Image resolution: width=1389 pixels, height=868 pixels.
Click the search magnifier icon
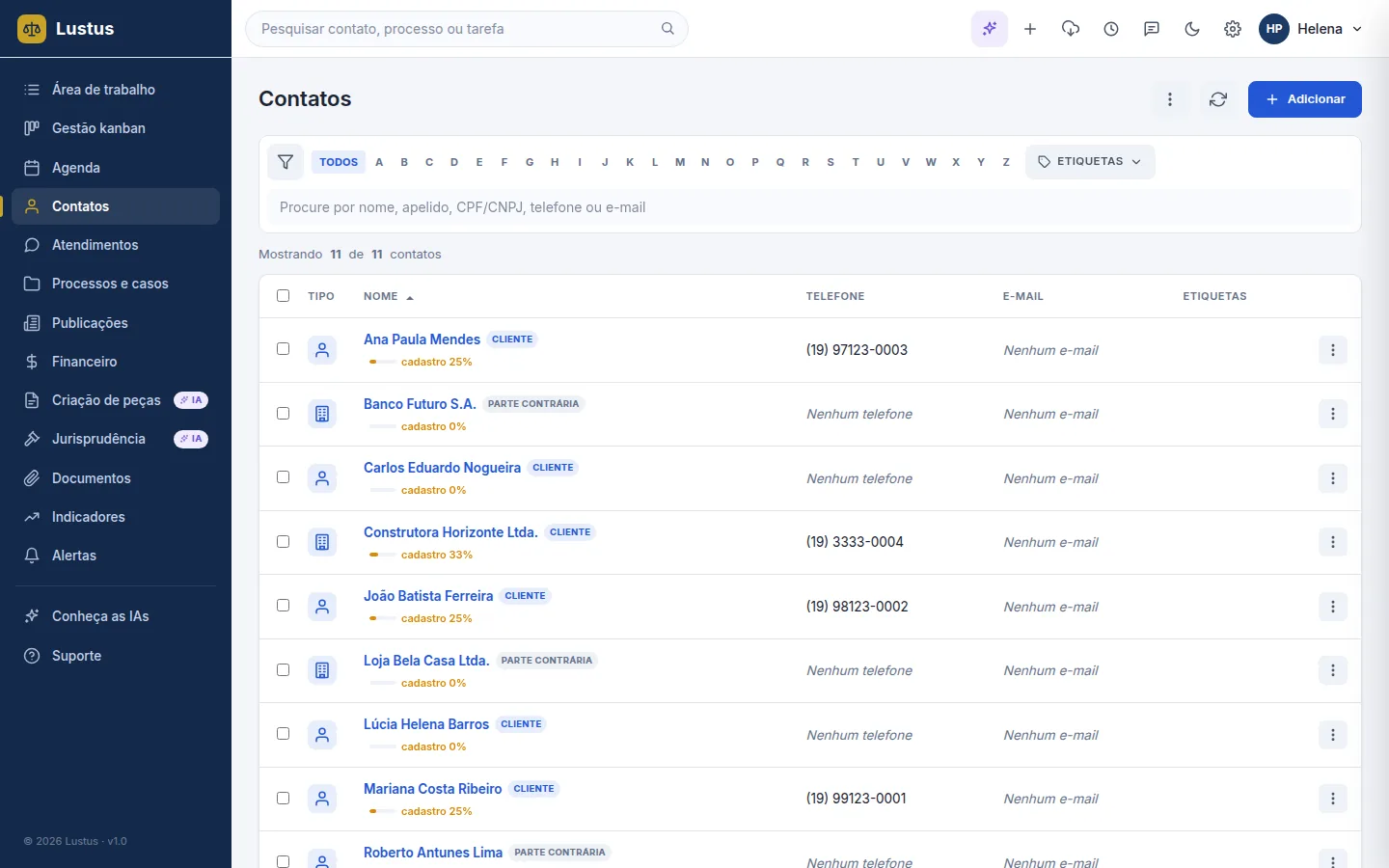667,29
